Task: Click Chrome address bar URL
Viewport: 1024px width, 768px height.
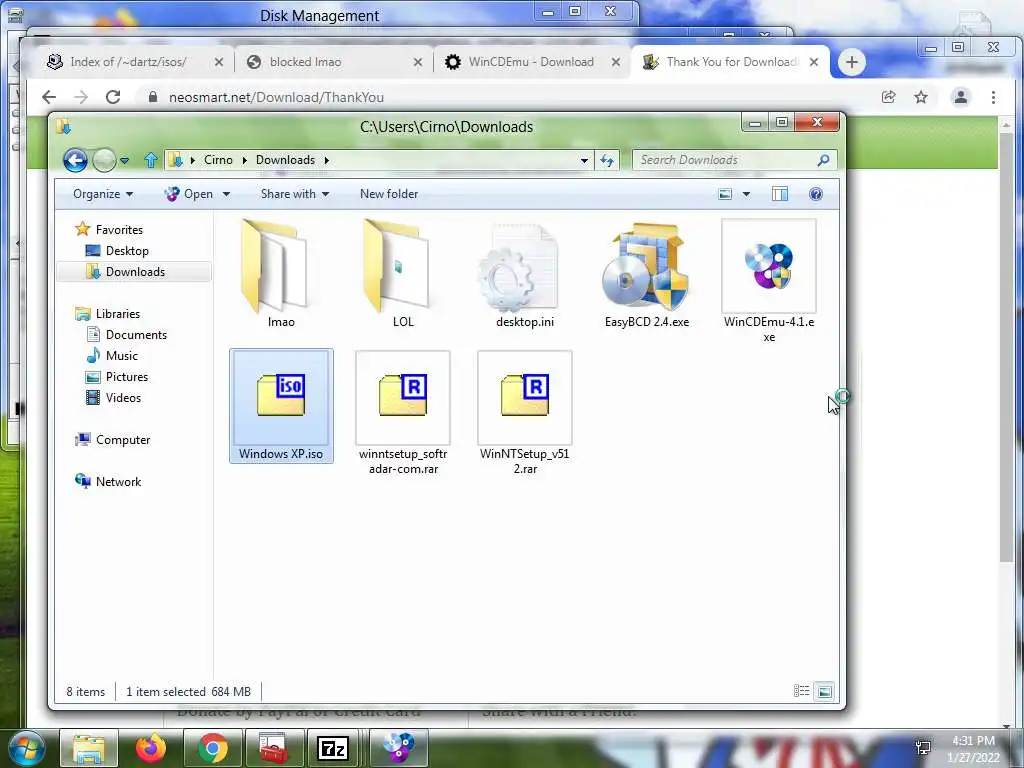Action: 276,97
